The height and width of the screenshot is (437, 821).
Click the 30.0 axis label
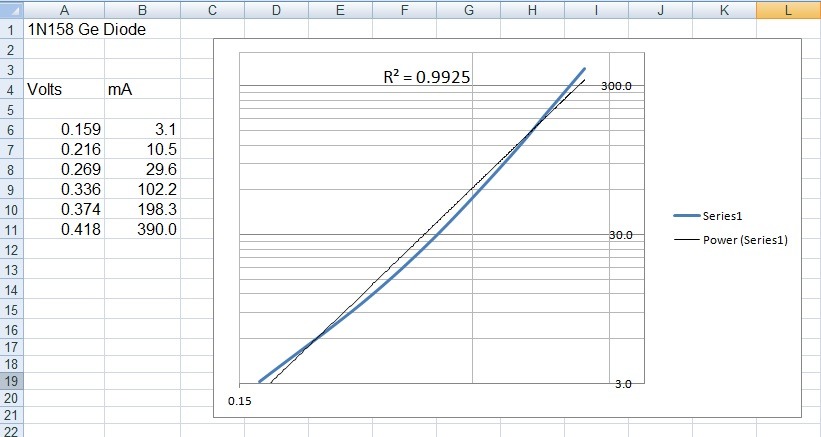(620, 235)
